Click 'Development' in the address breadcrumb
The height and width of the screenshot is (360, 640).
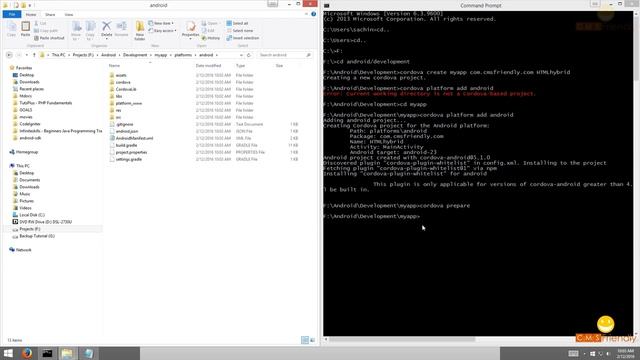click(x=135, y=55)
